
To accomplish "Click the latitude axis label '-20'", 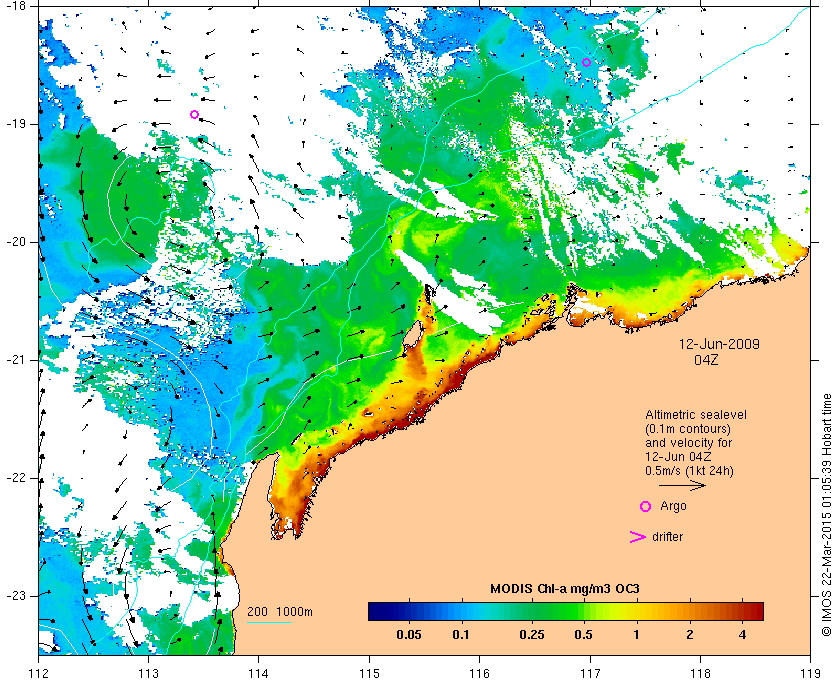I will tap(14, 242).
